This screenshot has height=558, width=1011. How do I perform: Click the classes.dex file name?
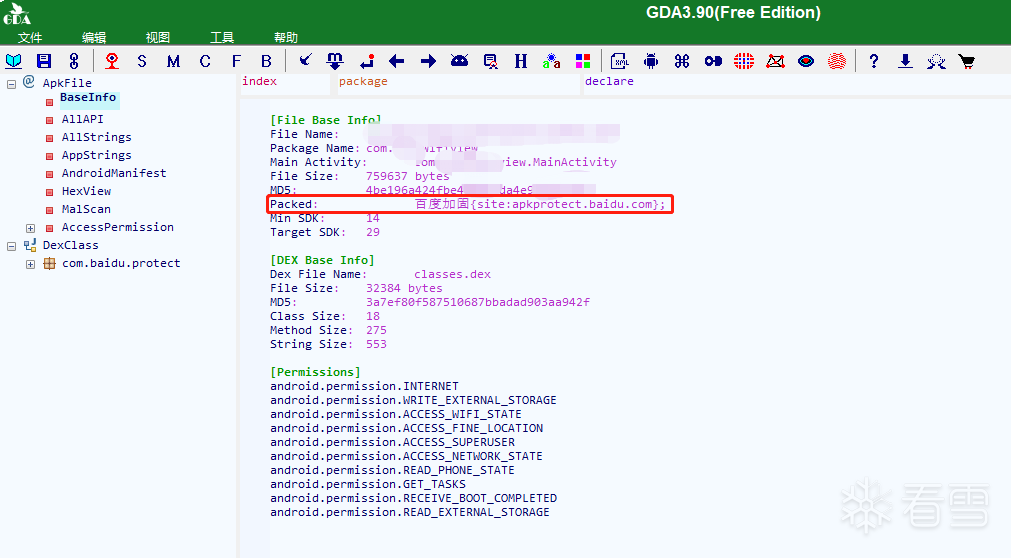(453, 274)
